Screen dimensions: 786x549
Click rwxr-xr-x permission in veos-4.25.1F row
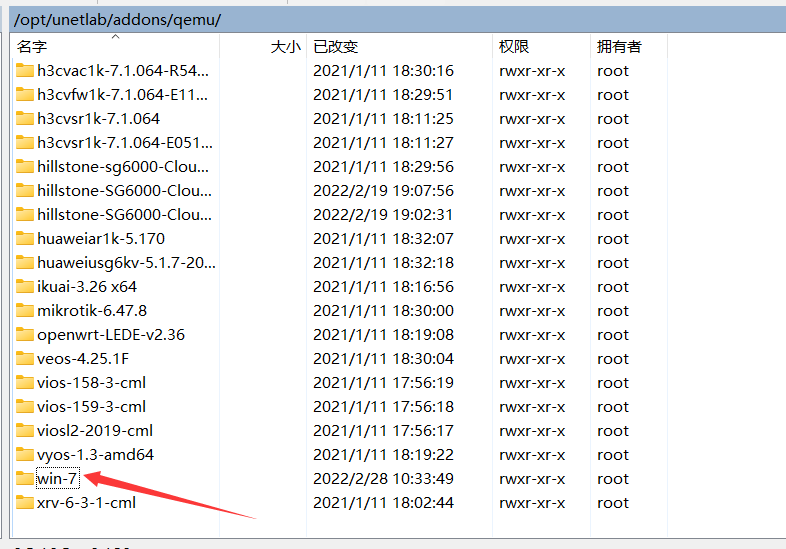[x=532, y=359]
